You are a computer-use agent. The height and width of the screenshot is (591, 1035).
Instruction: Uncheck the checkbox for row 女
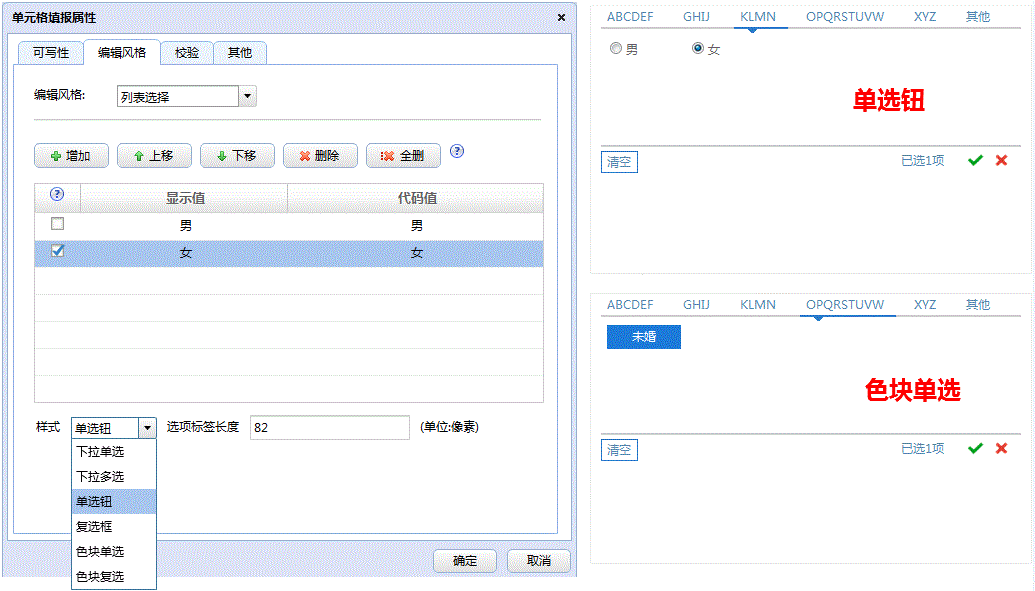point(57,251)
